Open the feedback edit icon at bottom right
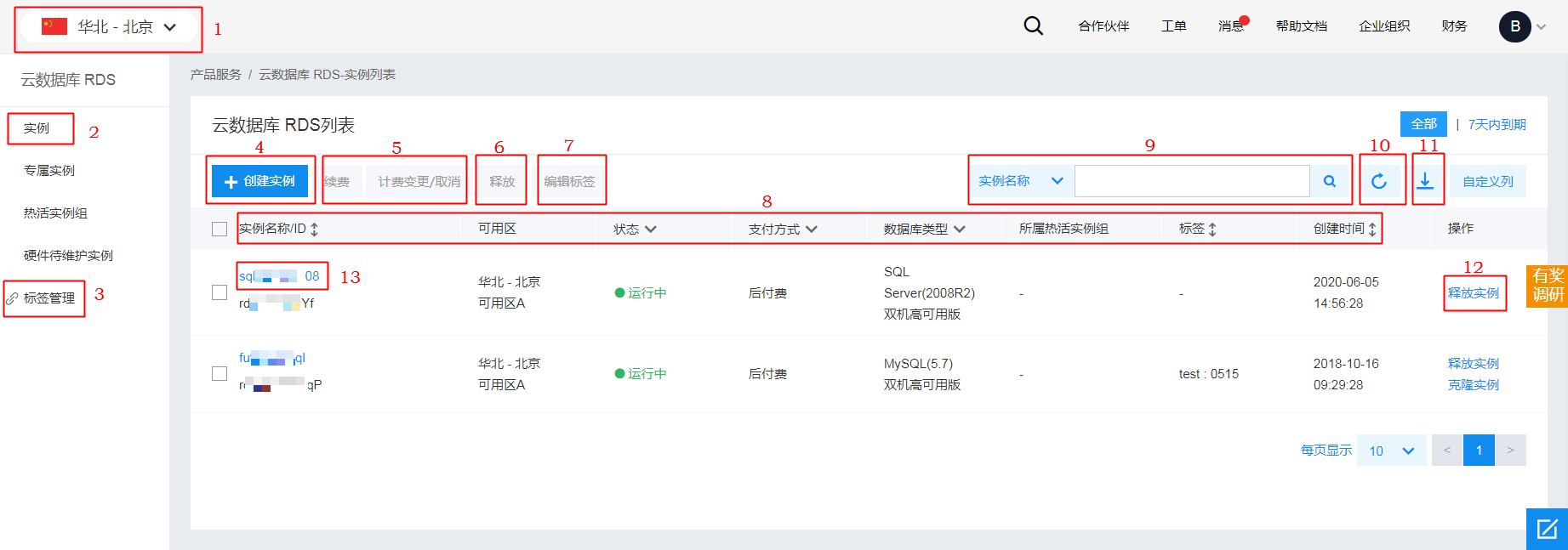The image size is (1568, 550). [1547, 529]
